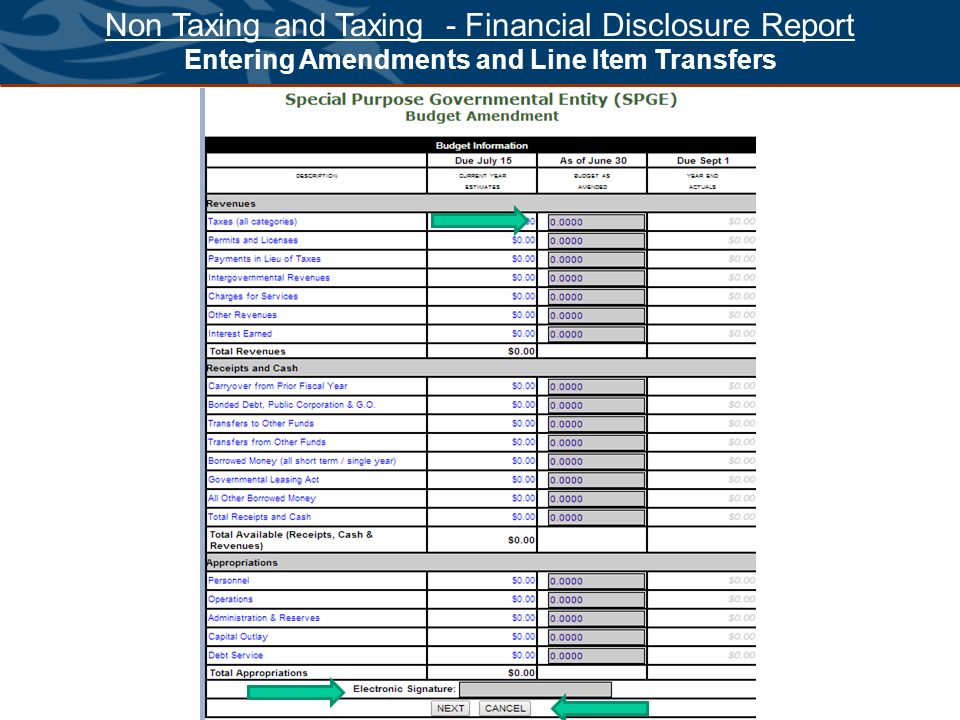Open the Capital Outlay link
Screen dimensions: 960x720
(238, 637)
